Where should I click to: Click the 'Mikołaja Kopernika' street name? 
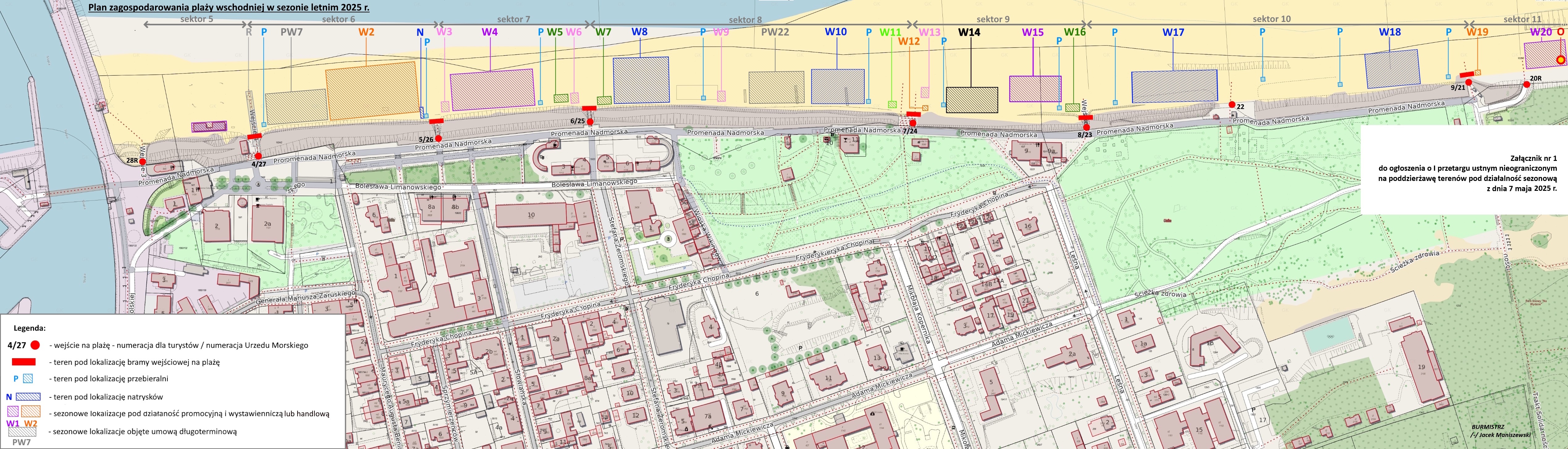pyautogui.click(x=919, y=315)
